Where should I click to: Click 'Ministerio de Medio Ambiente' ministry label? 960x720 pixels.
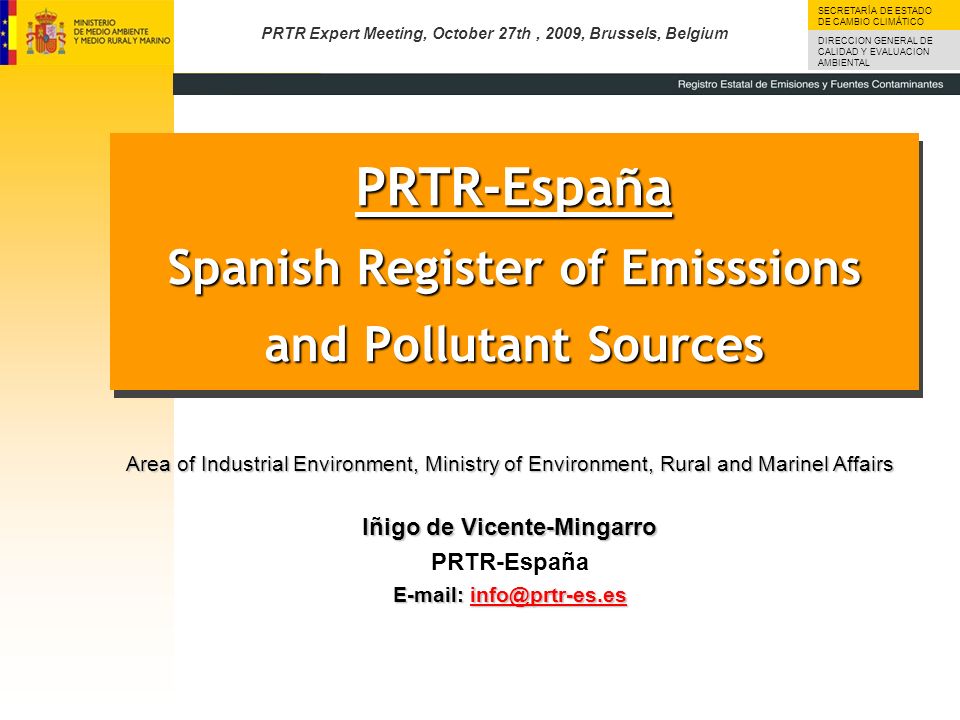click(122, 32)
